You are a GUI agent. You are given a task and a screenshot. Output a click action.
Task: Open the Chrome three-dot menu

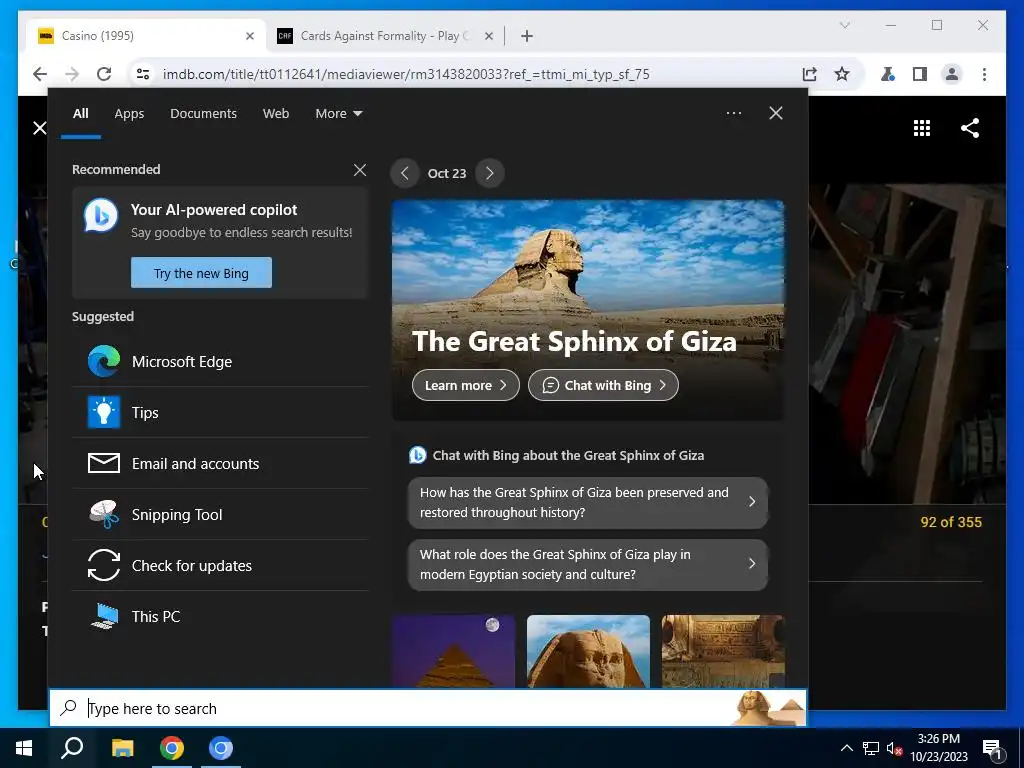click(985, 74)
